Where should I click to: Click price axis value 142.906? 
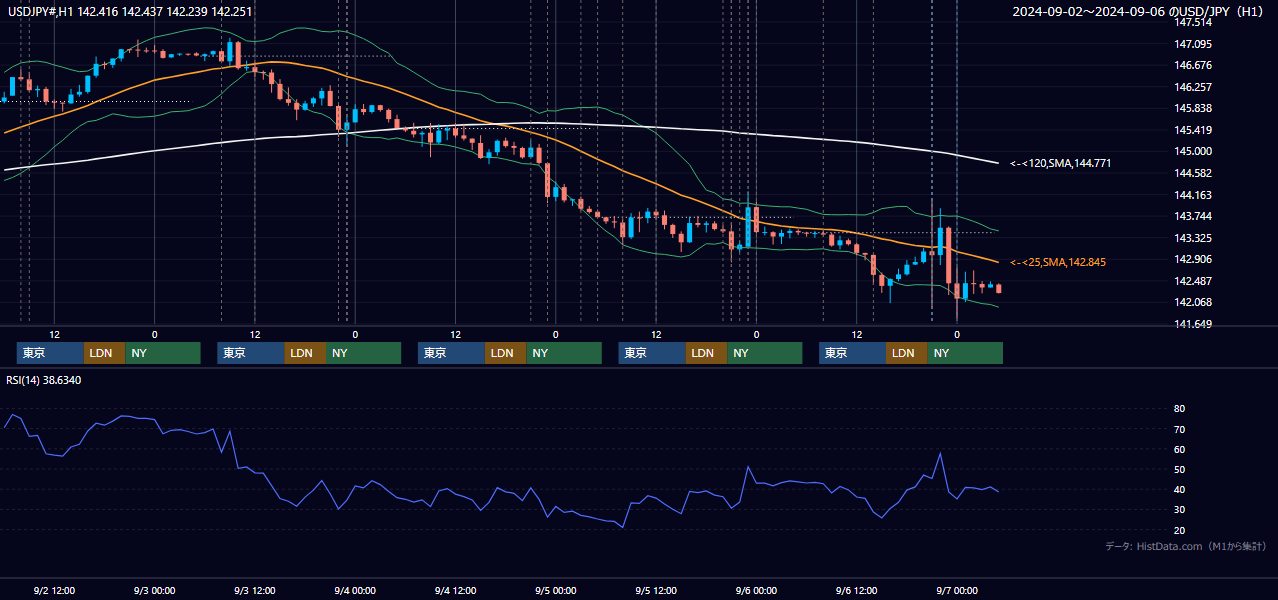(x=1193, y=259)
